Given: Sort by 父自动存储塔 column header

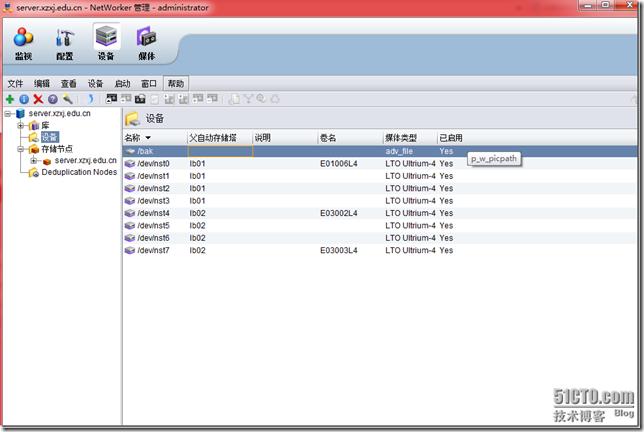Looking at the screenshot, I should [x=220, y=138].
